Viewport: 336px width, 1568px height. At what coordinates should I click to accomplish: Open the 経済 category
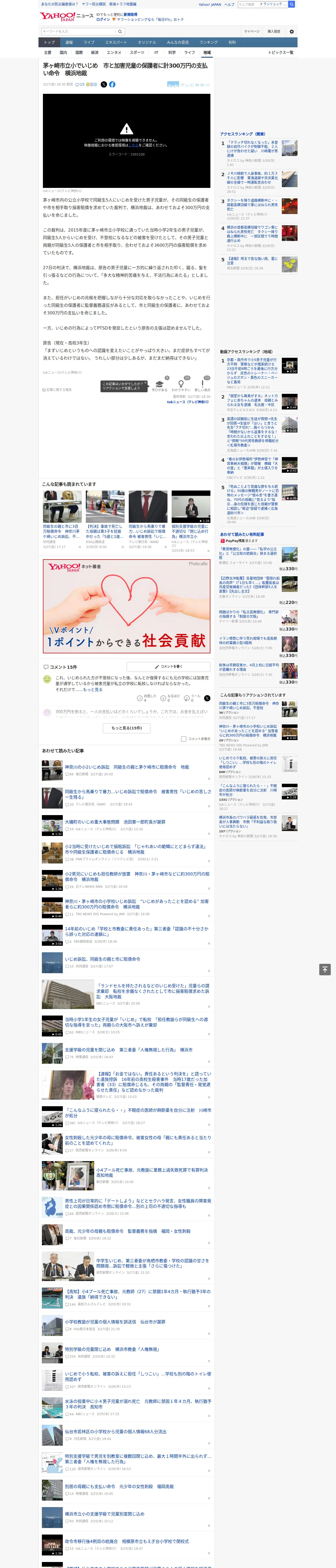point(94,52)
